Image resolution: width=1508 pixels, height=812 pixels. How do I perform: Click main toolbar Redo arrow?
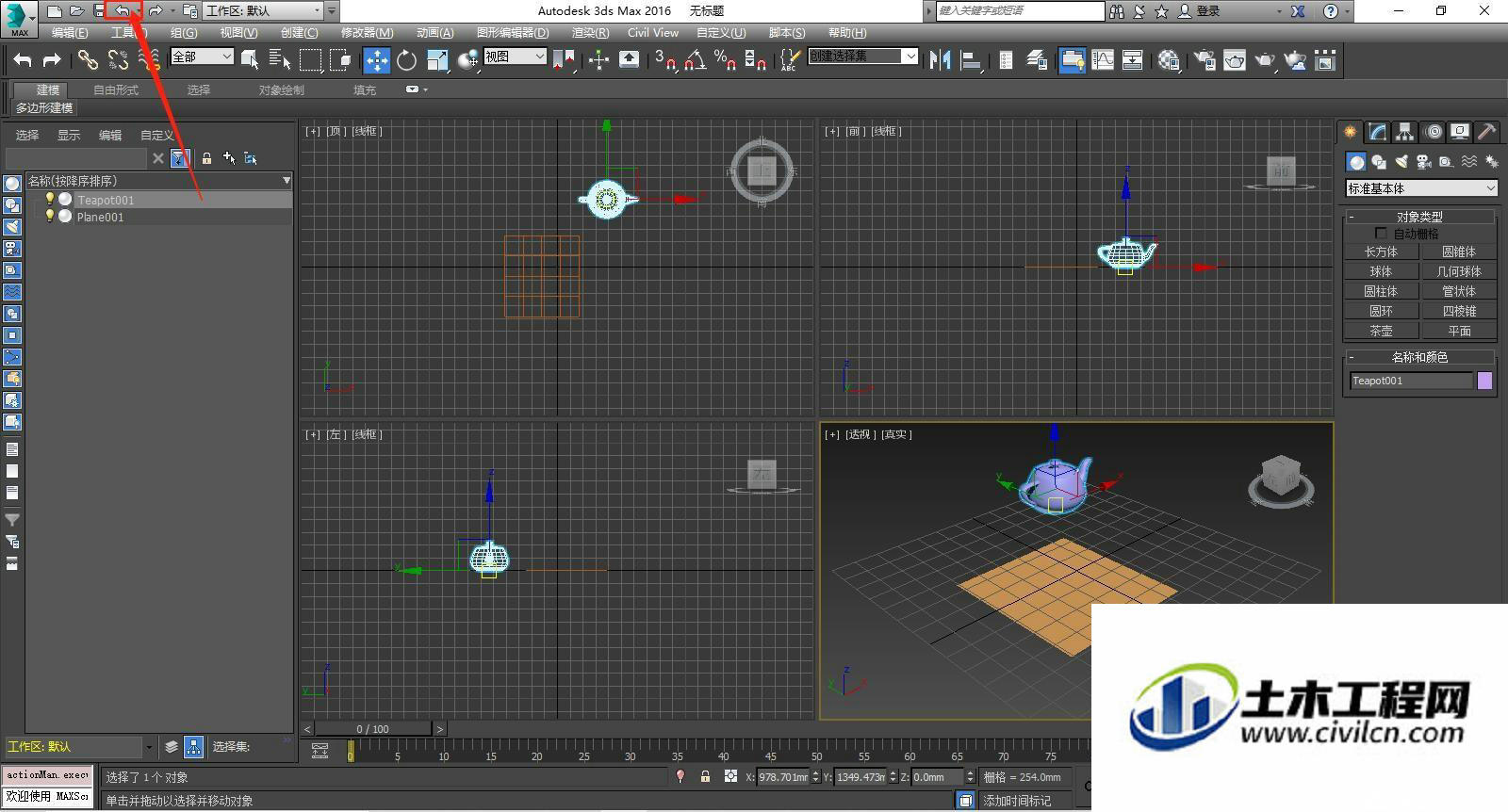52,60
